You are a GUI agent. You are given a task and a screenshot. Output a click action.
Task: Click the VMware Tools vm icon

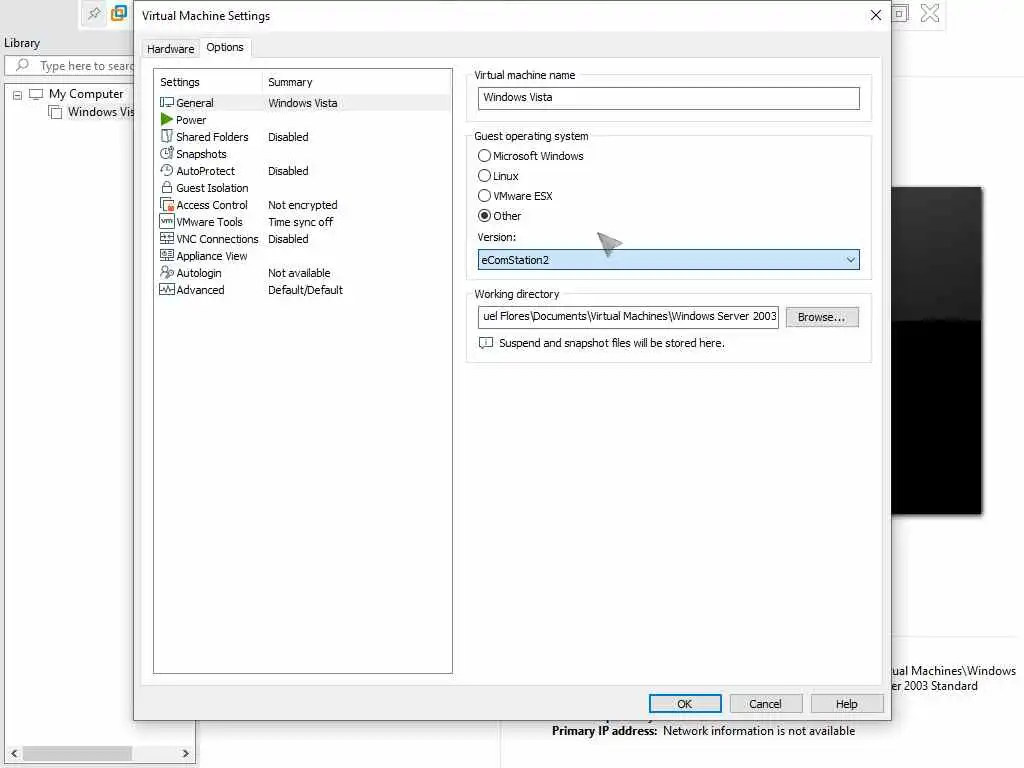tap(167, 221)
